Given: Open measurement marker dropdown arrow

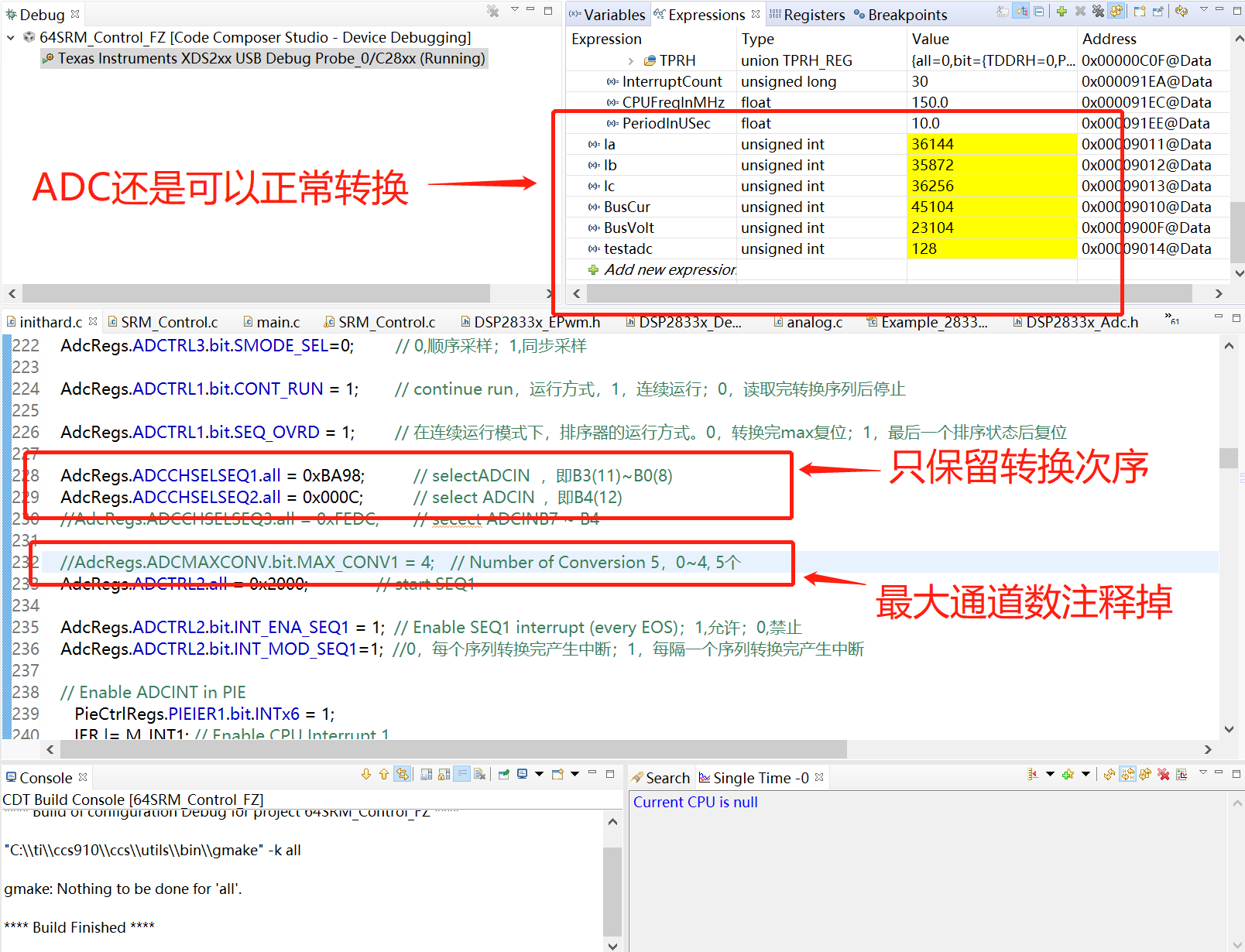Looking at the screenshot, I should [x=1051, y=774].
